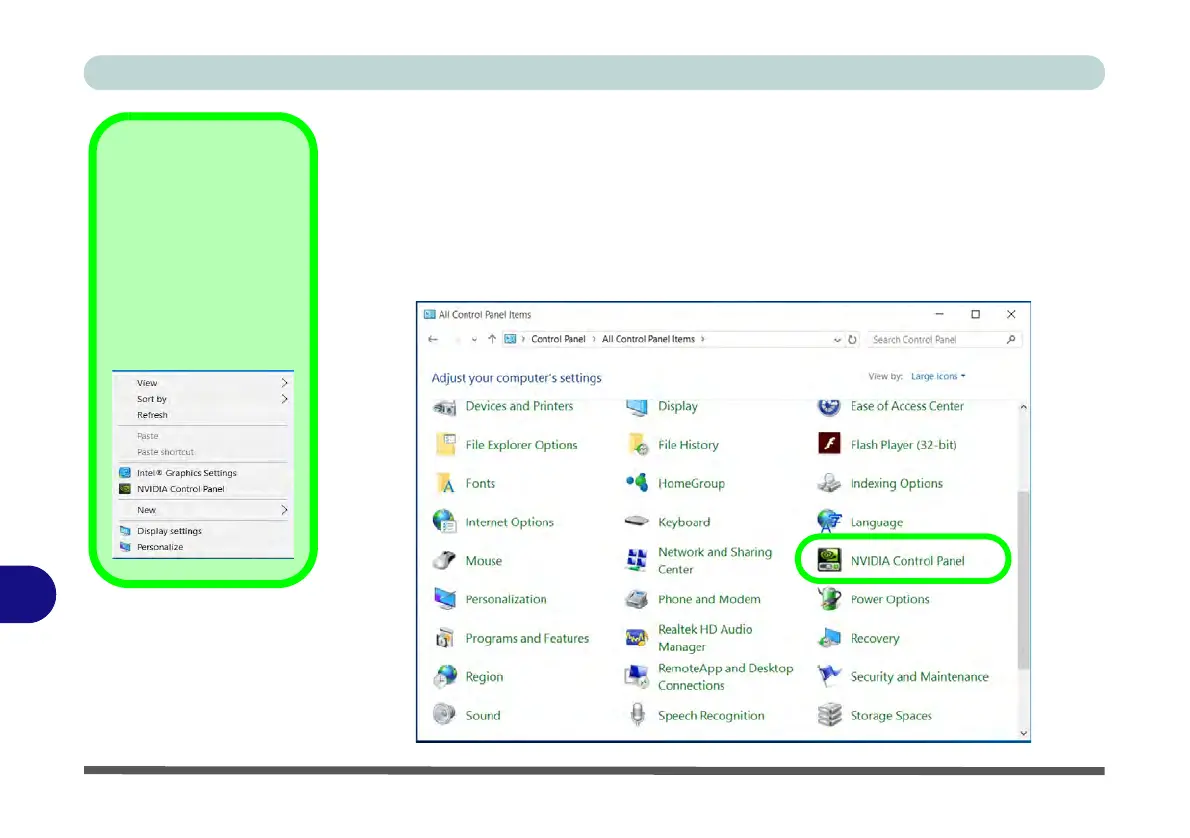The image size is (1190, 838).
Task: Choose Personalize from the context menu
Action: click(x=203, y=547)
